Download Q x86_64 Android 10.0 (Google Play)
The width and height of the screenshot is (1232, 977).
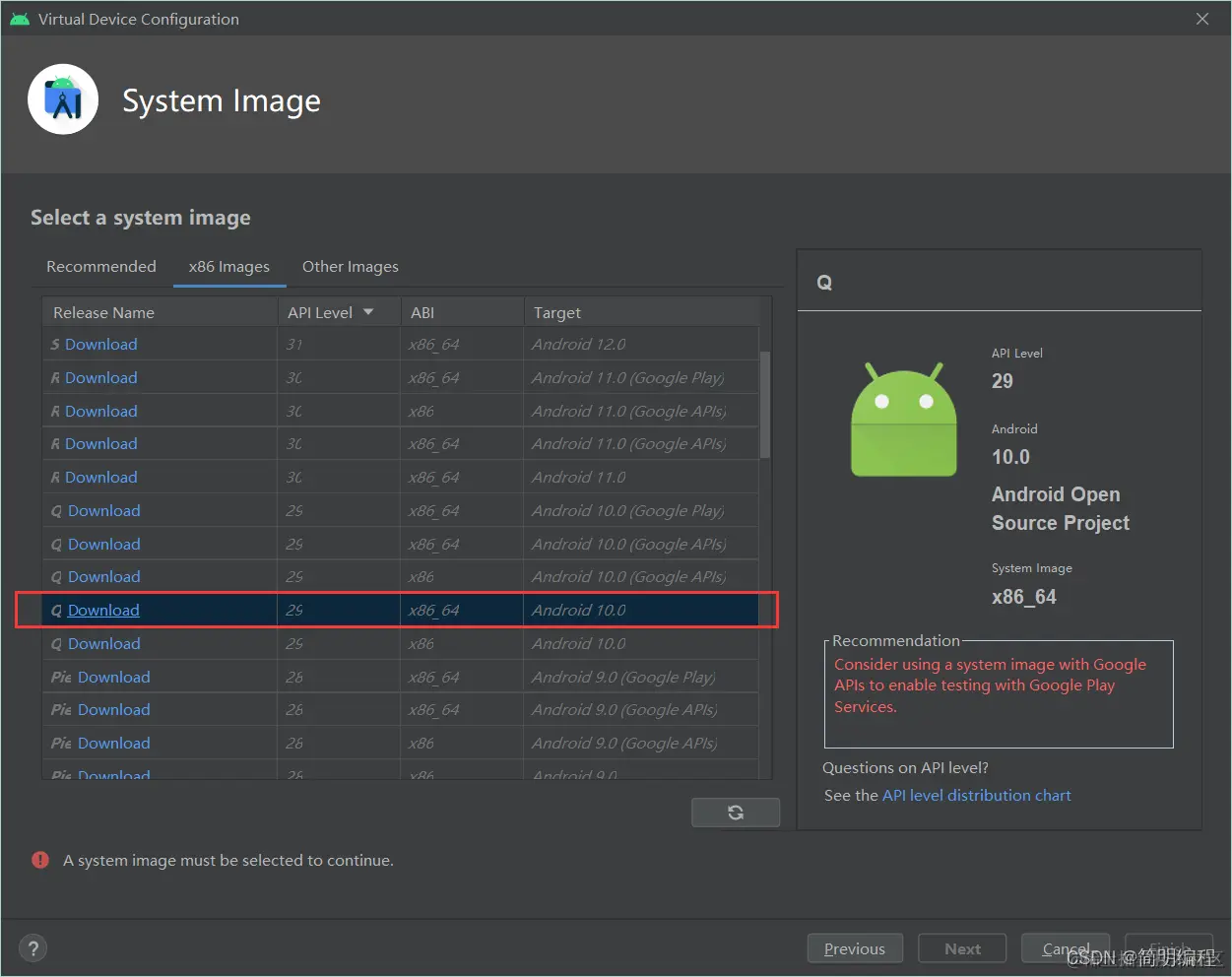(103, 510)
